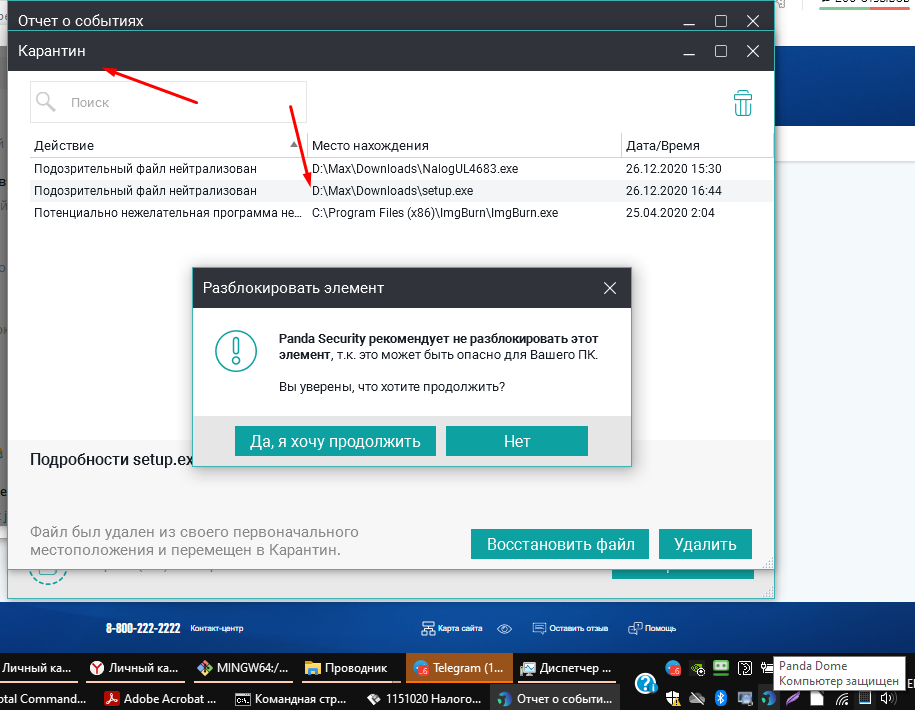Select the ImgBurn.exe quarantine row
Image resolution: width=915 pixels, height=710 pixels.
click(401, 213)
